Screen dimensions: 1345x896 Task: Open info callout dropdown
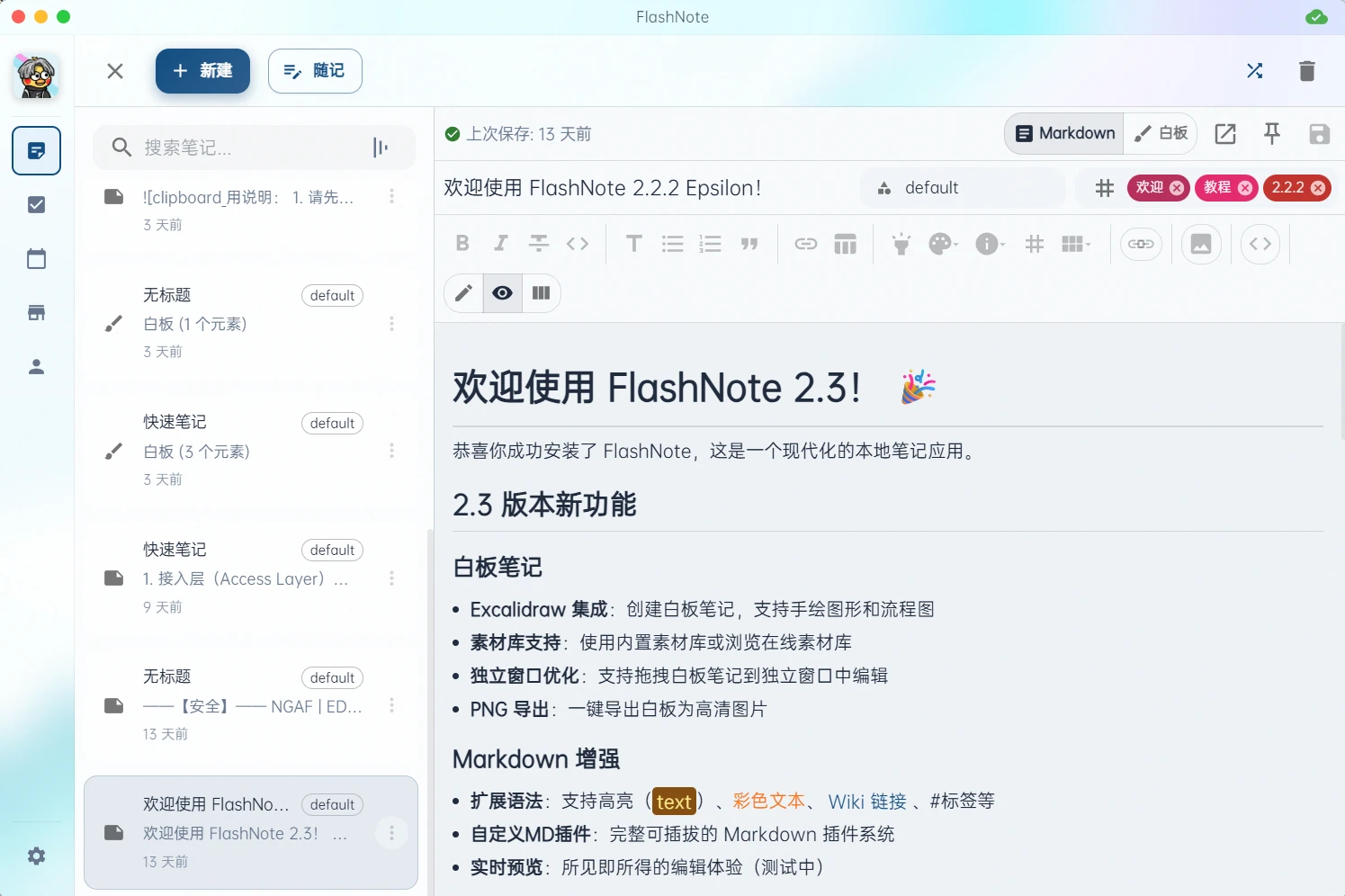point(990,244)
